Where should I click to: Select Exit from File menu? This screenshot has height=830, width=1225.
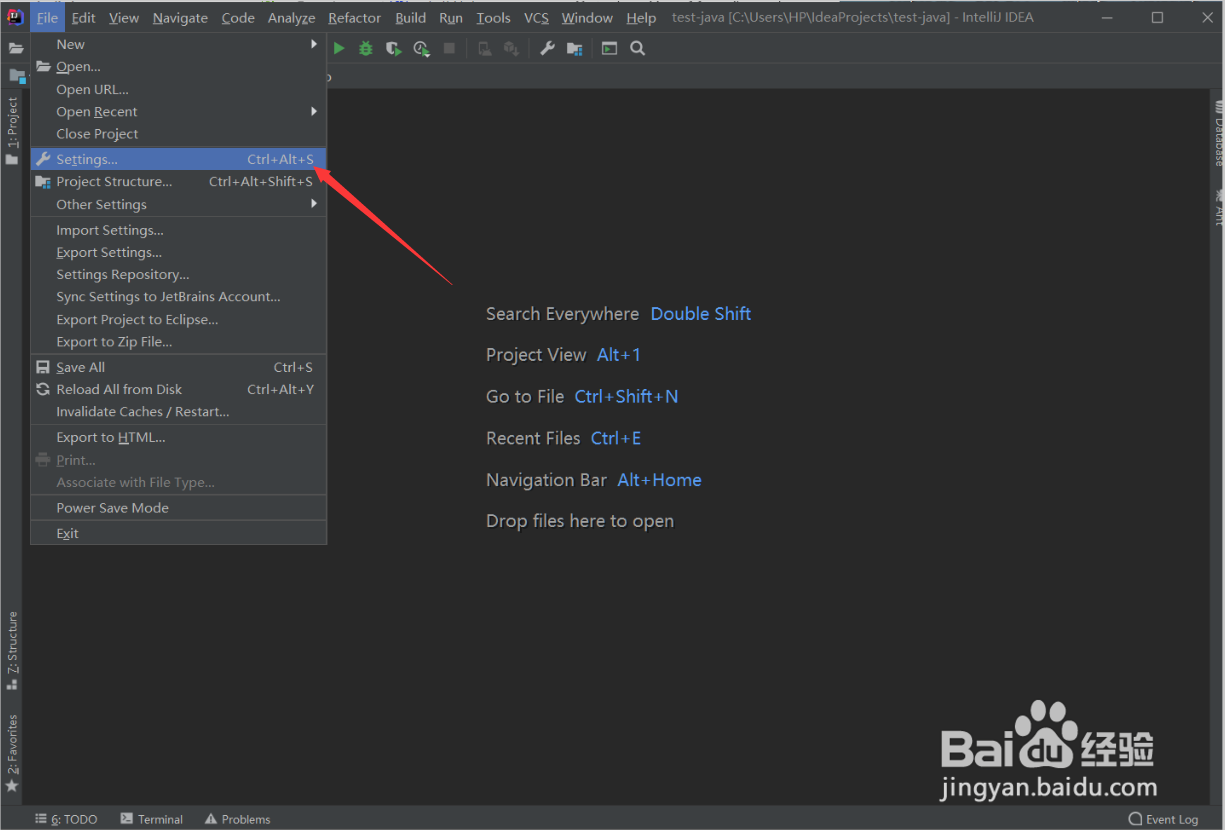pyautogui.click(x=178, y=533)
